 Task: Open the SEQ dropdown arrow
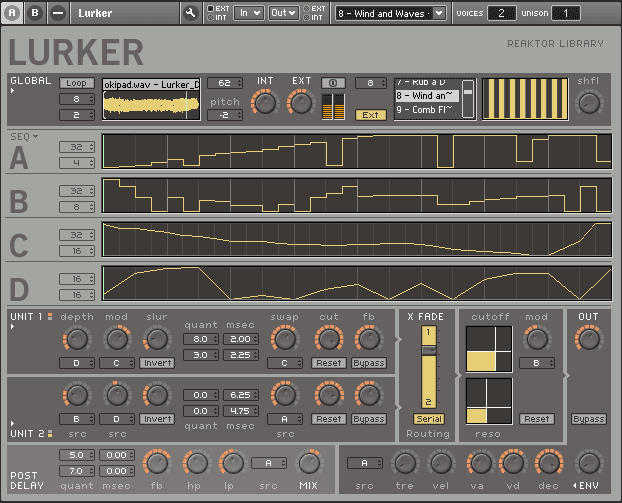pyautogui.click(x=36, y=136)
